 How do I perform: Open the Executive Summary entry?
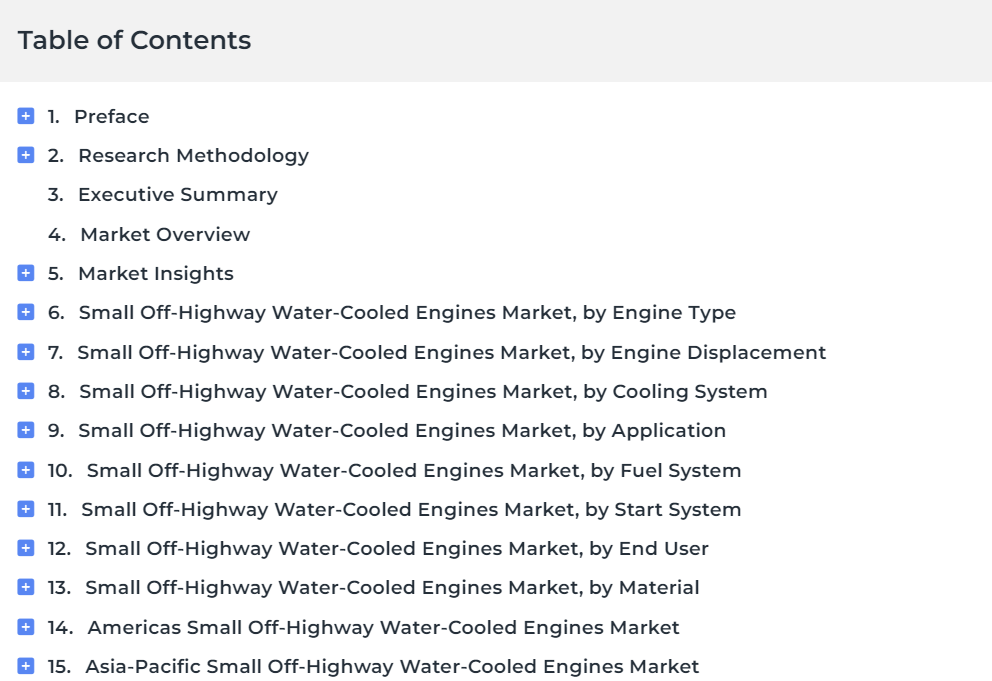coord(178,195)
